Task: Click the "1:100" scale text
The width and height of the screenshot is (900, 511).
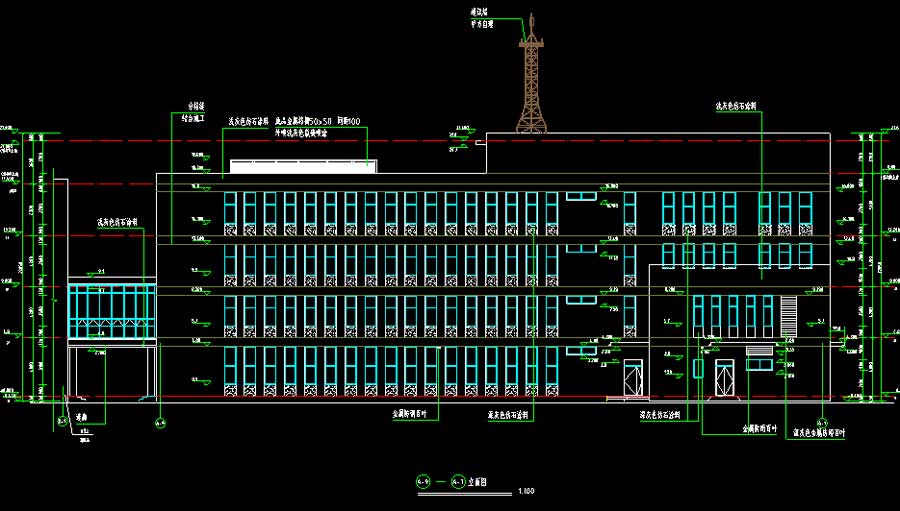Action: [526, 491]
